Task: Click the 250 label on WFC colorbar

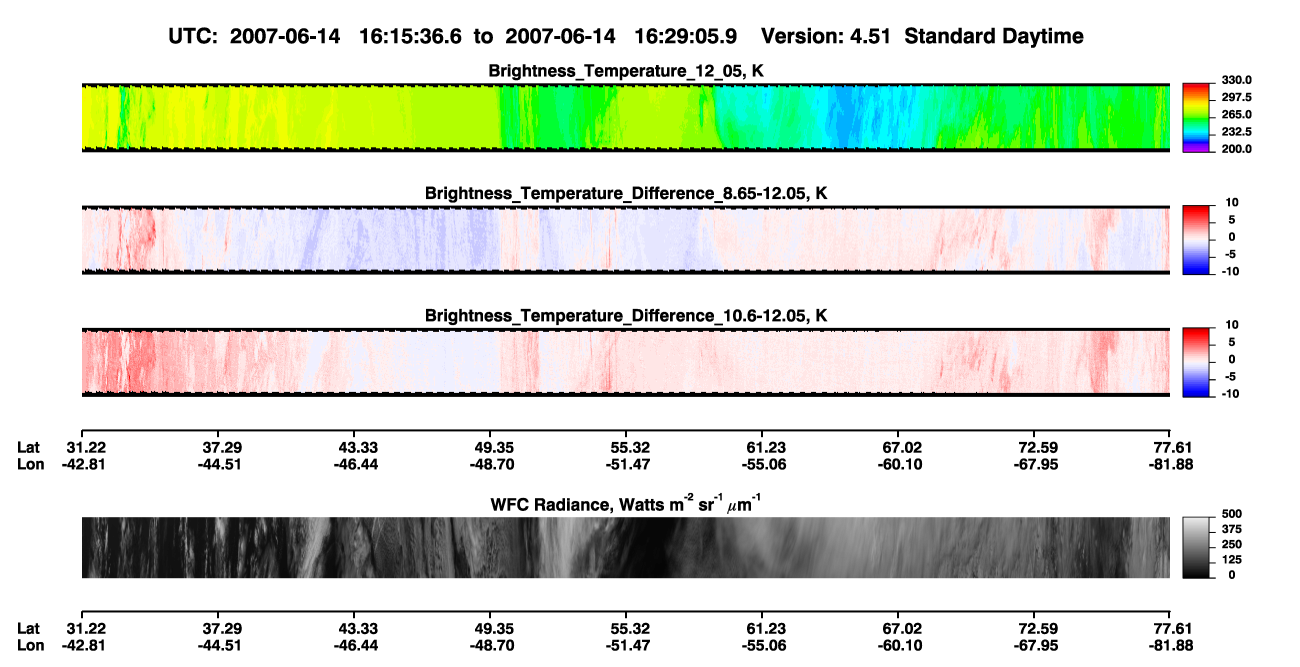Action: tap(1230, 543)
